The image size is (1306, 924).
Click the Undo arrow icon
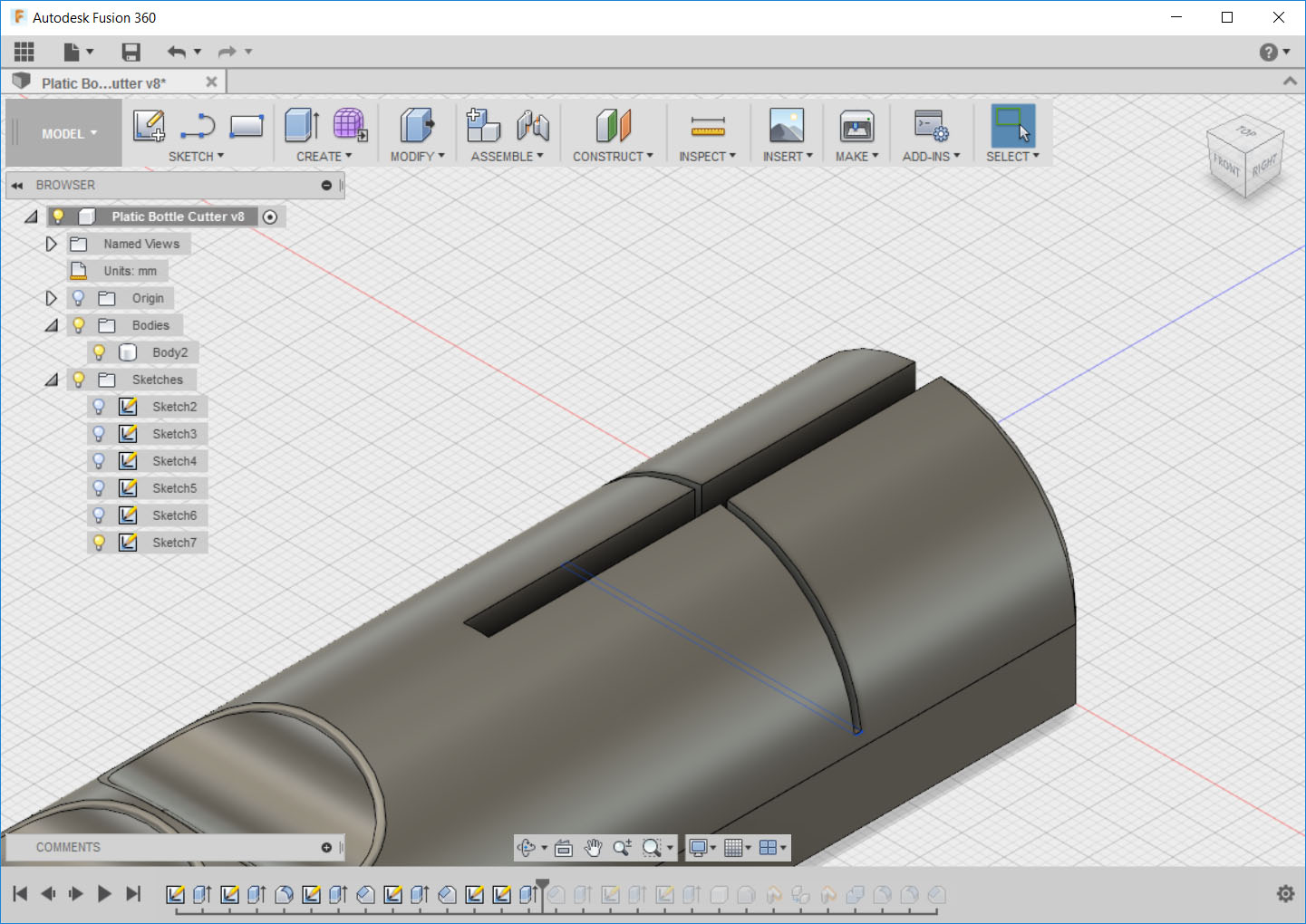[178, 52]
